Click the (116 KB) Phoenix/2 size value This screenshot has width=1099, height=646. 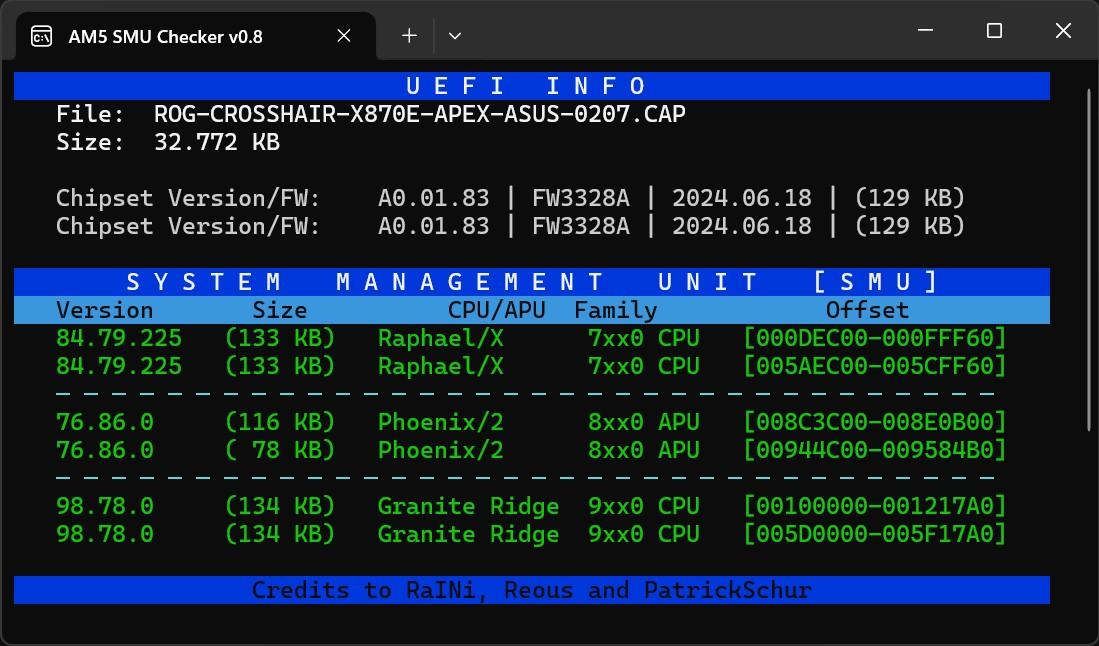coord(280,422)
